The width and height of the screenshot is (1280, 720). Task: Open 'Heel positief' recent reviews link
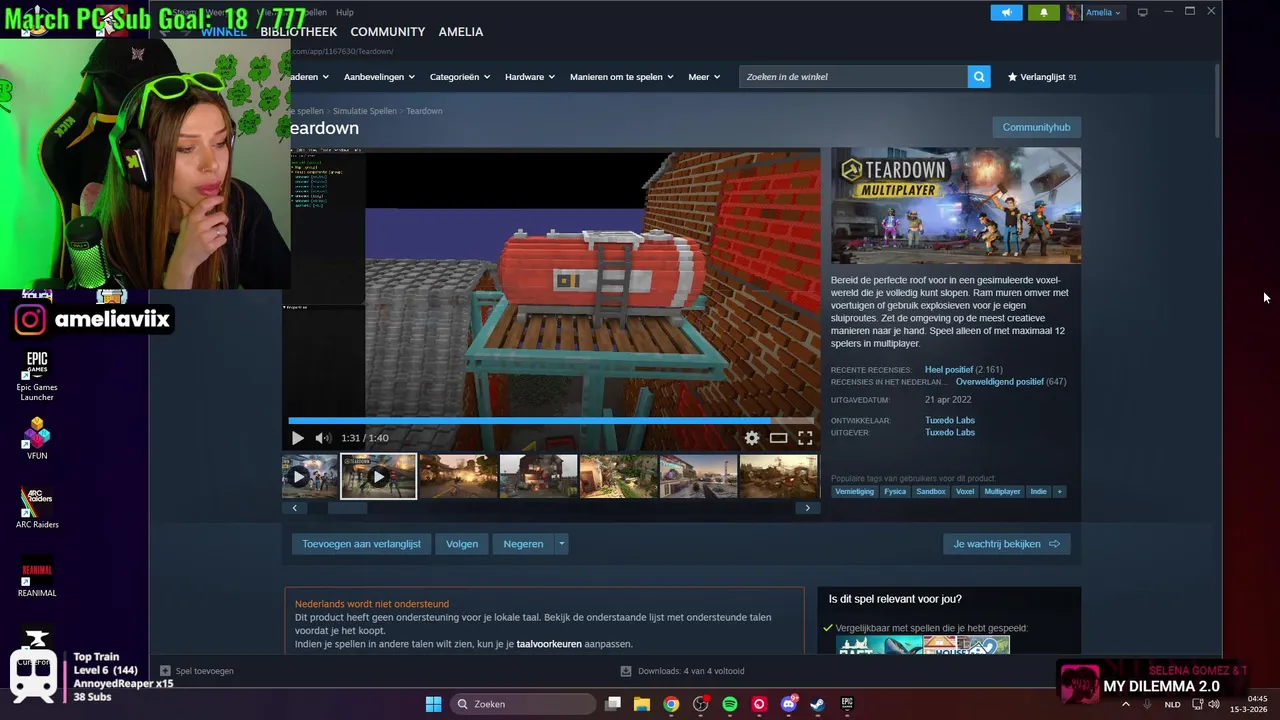pyautogui.click(x=949, y=370)
